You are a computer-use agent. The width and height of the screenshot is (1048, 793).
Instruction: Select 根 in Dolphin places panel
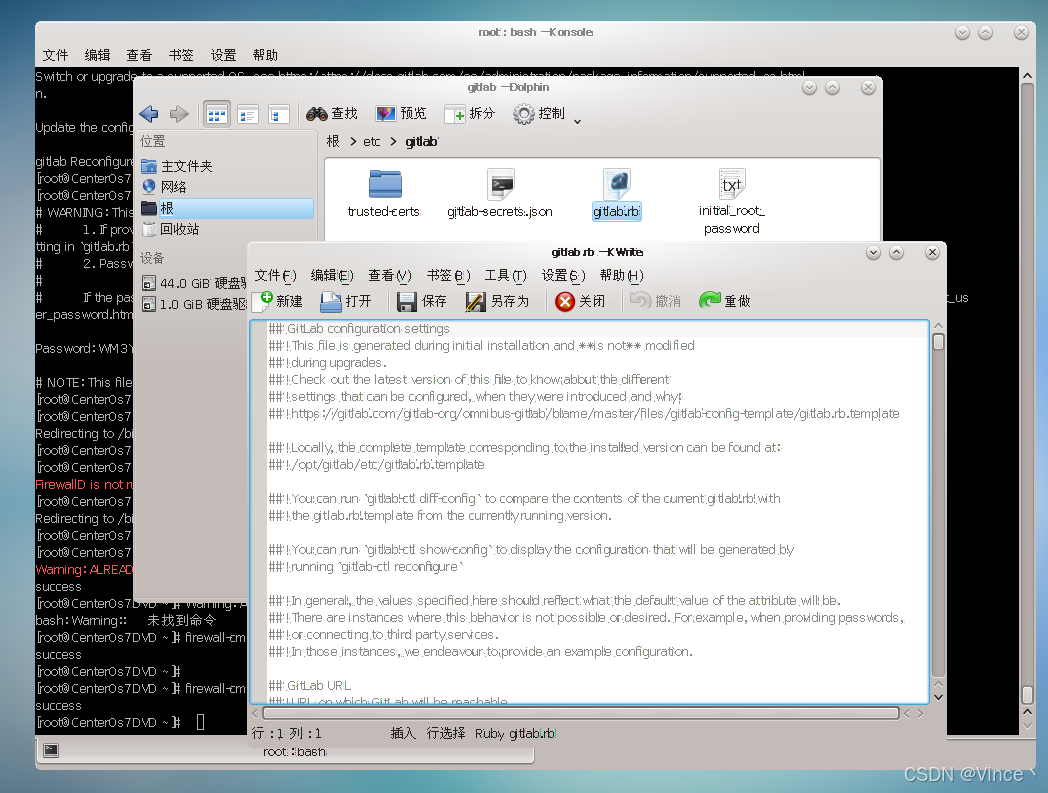pyautogui.click(x=226, y=209)
